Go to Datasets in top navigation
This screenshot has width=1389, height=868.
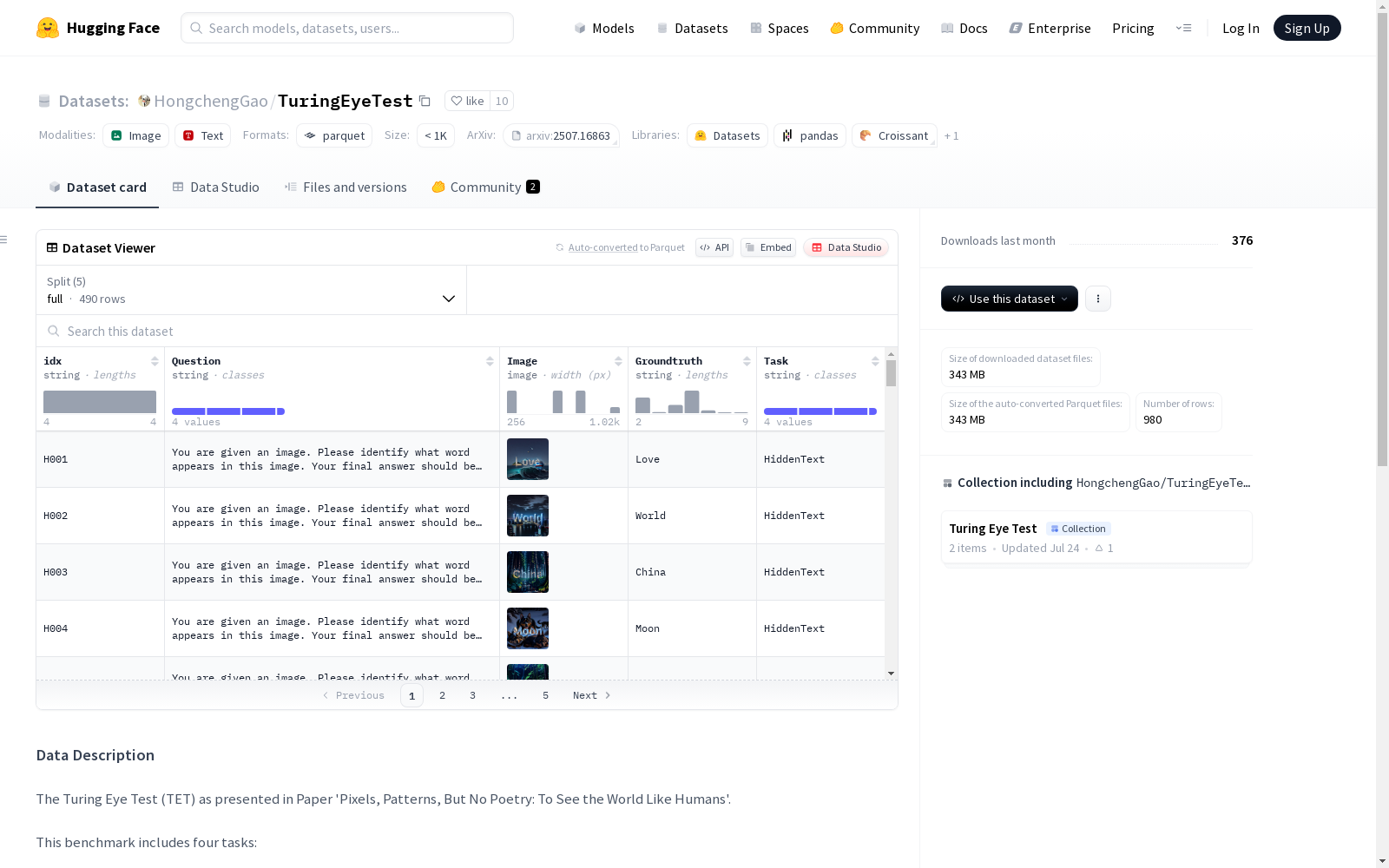point(692,28)
